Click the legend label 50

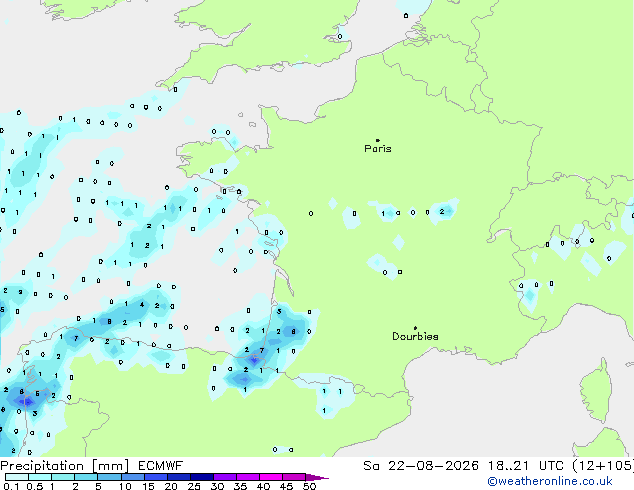[x=309, y=486]
